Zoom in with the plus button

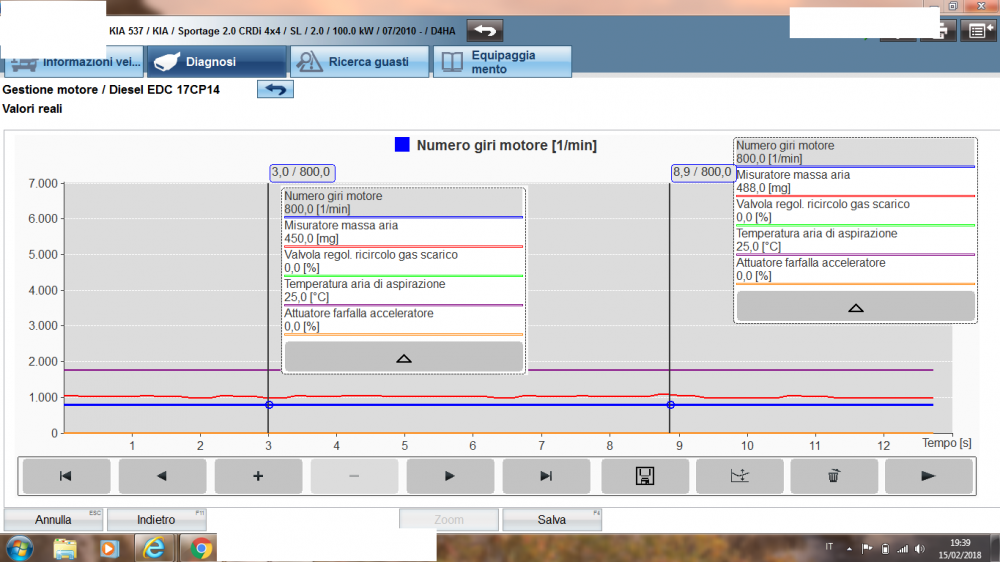(x=258, y=476)
